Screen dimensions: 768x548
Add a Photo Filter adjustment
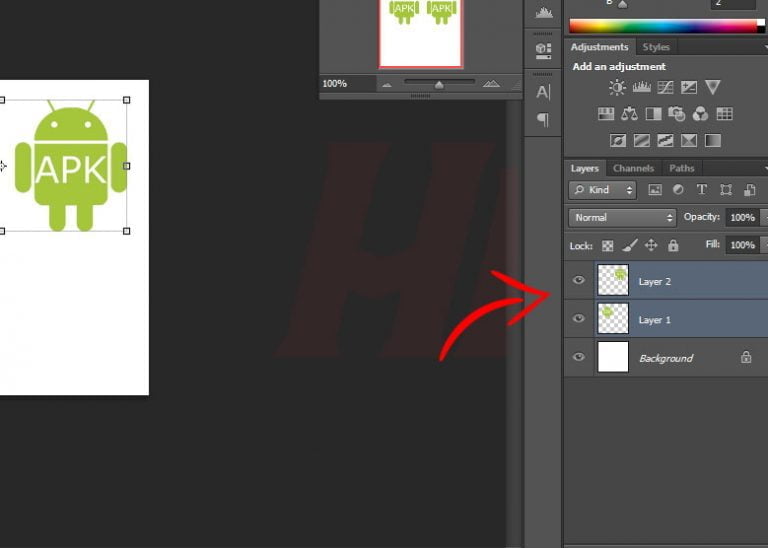676,114
